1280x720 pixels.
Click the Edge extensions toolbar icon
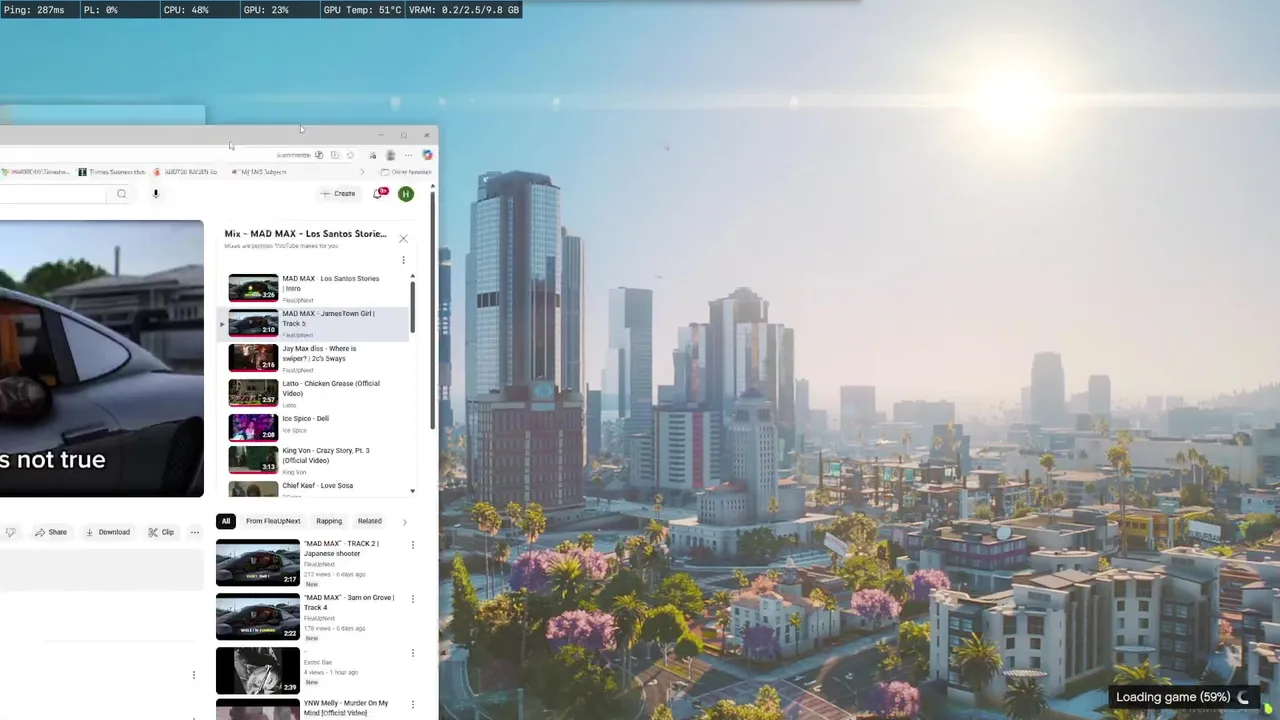point(372,155)
